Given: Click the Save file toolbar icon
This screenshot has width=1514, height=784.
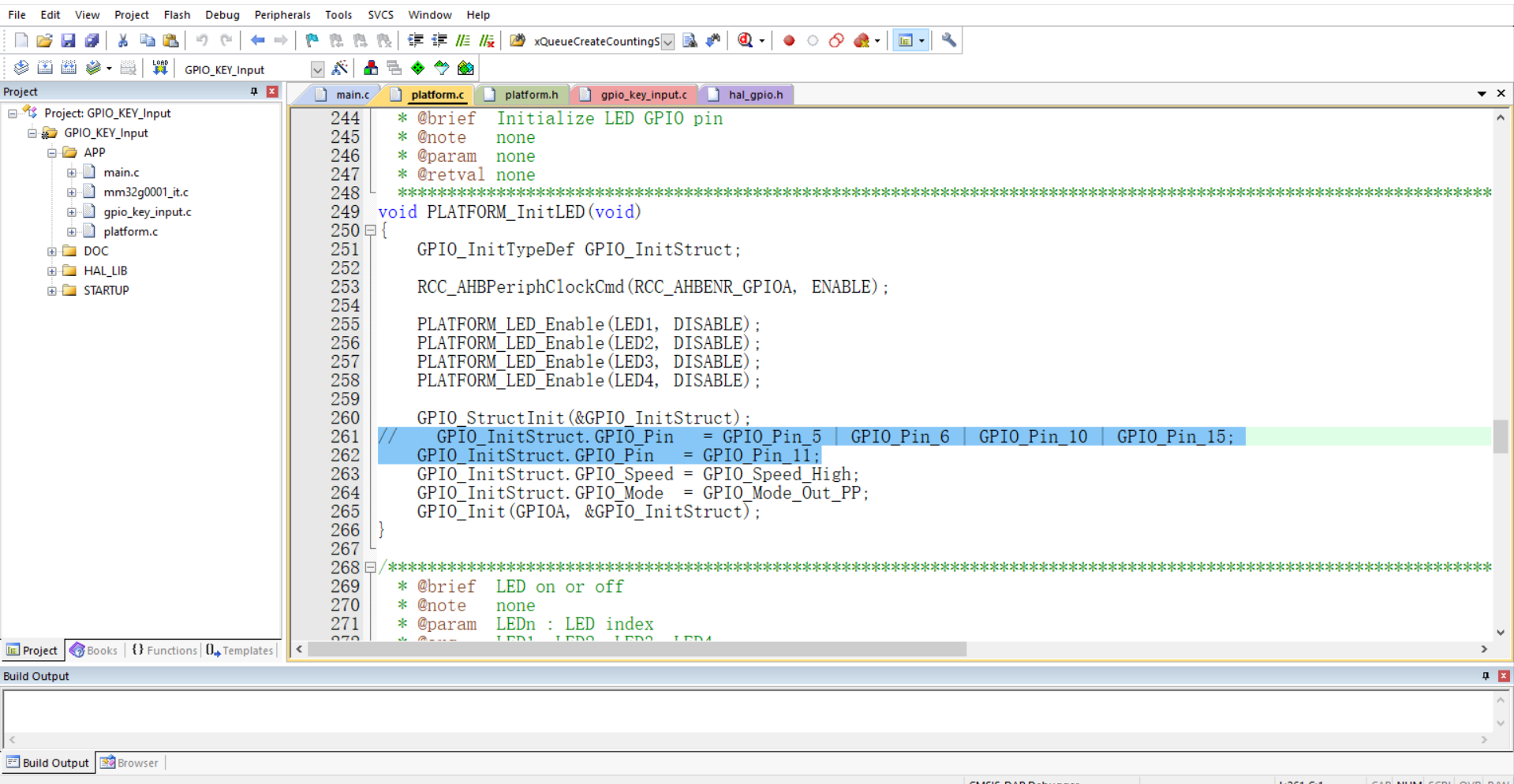Looking at the screenshot, I should pyautogui.click(x=69, y=40).
